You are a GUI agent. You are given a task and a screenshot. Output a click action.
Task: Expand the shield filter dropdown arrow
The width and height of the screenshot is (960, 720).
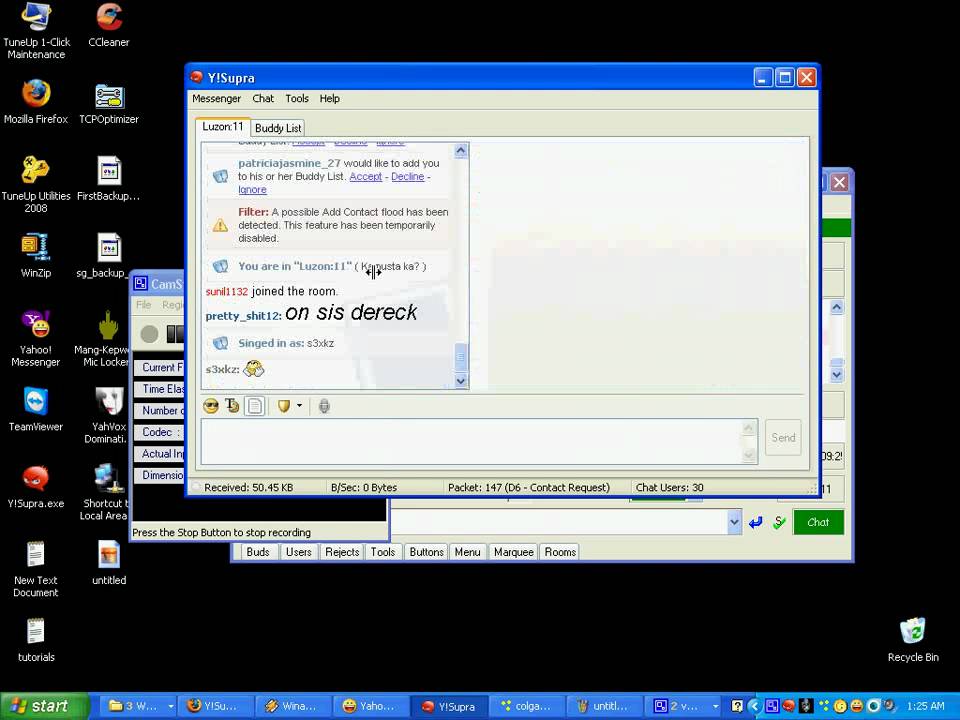[x=299, y=405]
